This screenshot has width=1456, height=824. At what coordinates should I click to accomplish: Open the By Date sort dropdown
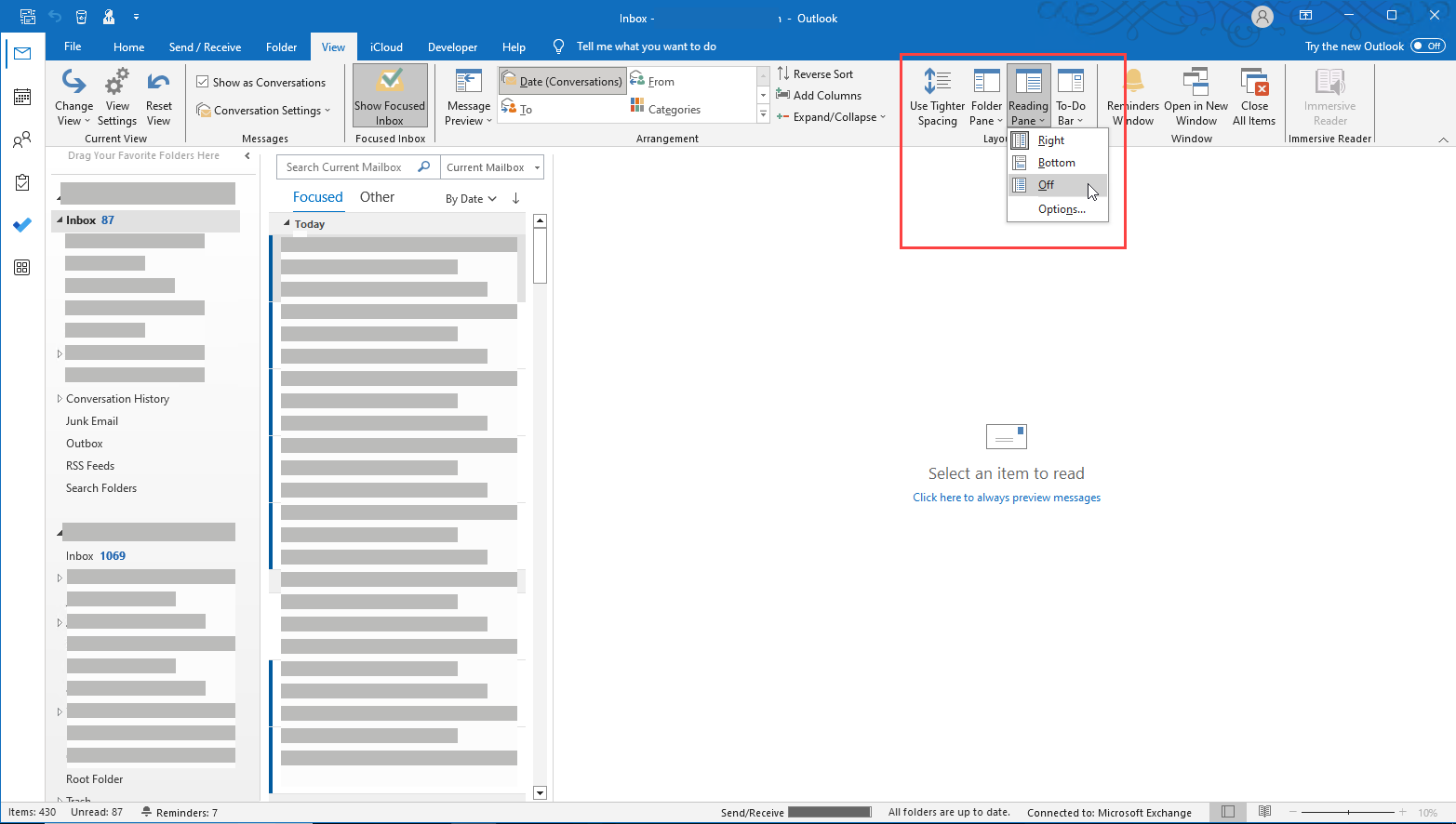coord(471,197)
